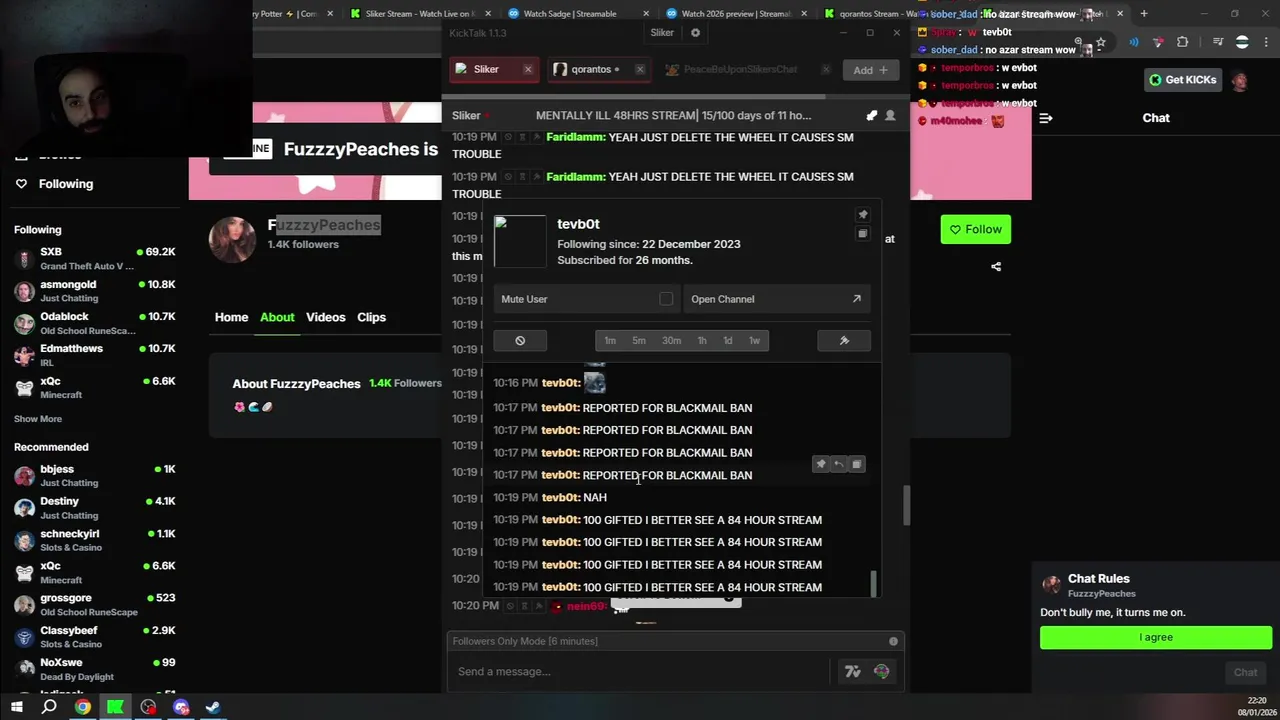Open Channel of tevb0t
Viewport: 1280px width, 720px height.
(x=776, y=299)
